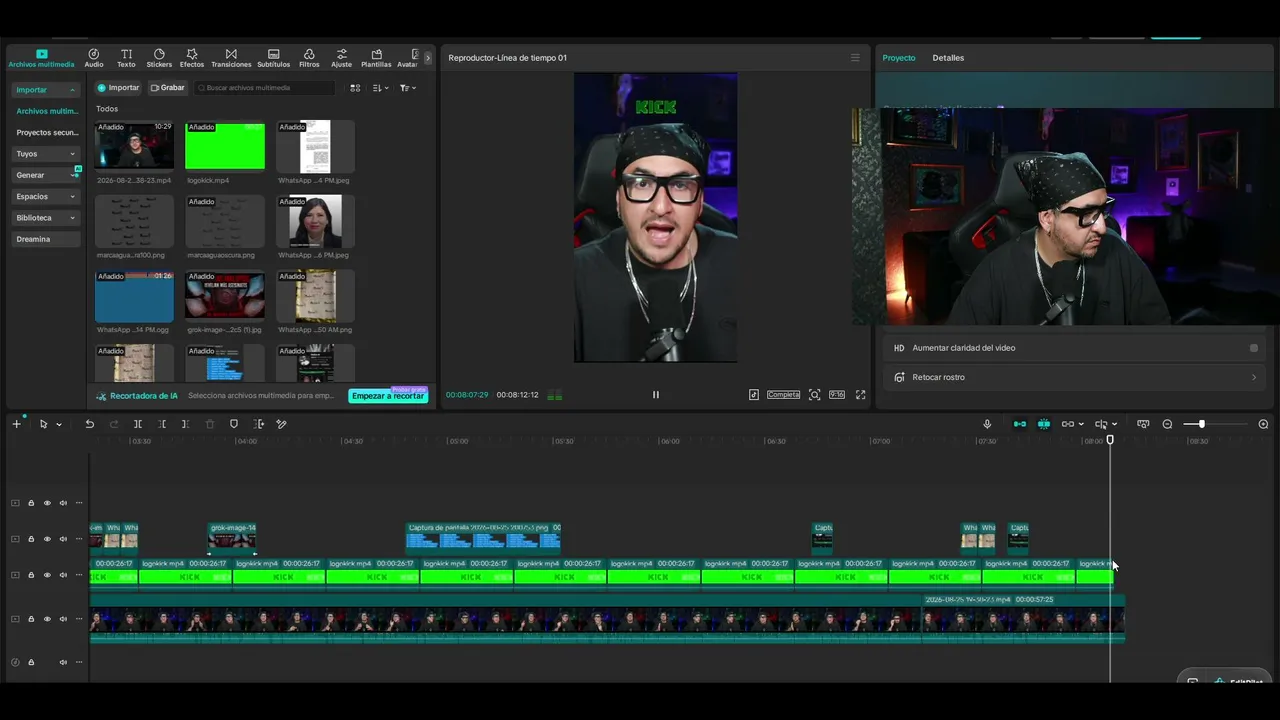Image resolution: width=1280 pixels, height=720 pixels.
Task: Open more options for the top track
Action: tap(79, 503)
